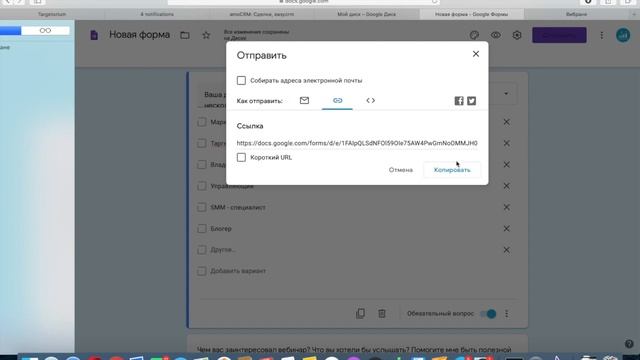Screen dimensions: 640x360
Task: Star the form
Action: pyautogui.click(x=206, y=35)
